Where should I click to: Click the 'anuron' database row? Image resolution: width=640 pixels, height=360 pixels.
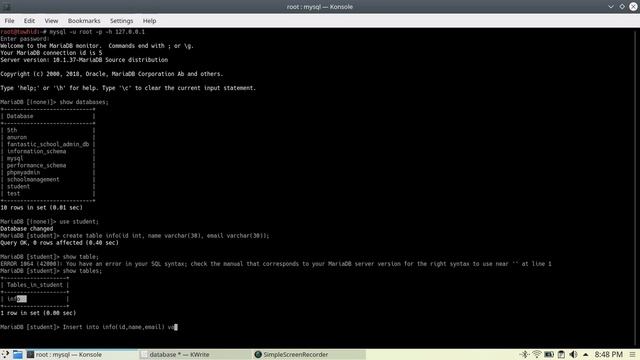pyautogui.click(x=17, y=137)
